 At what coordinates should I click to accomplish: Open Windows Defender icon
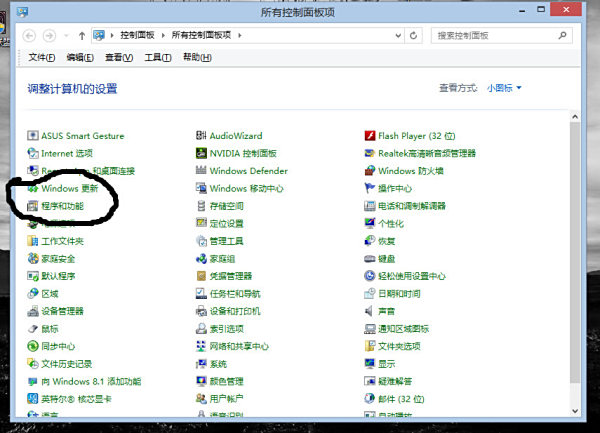pos(201,171)
